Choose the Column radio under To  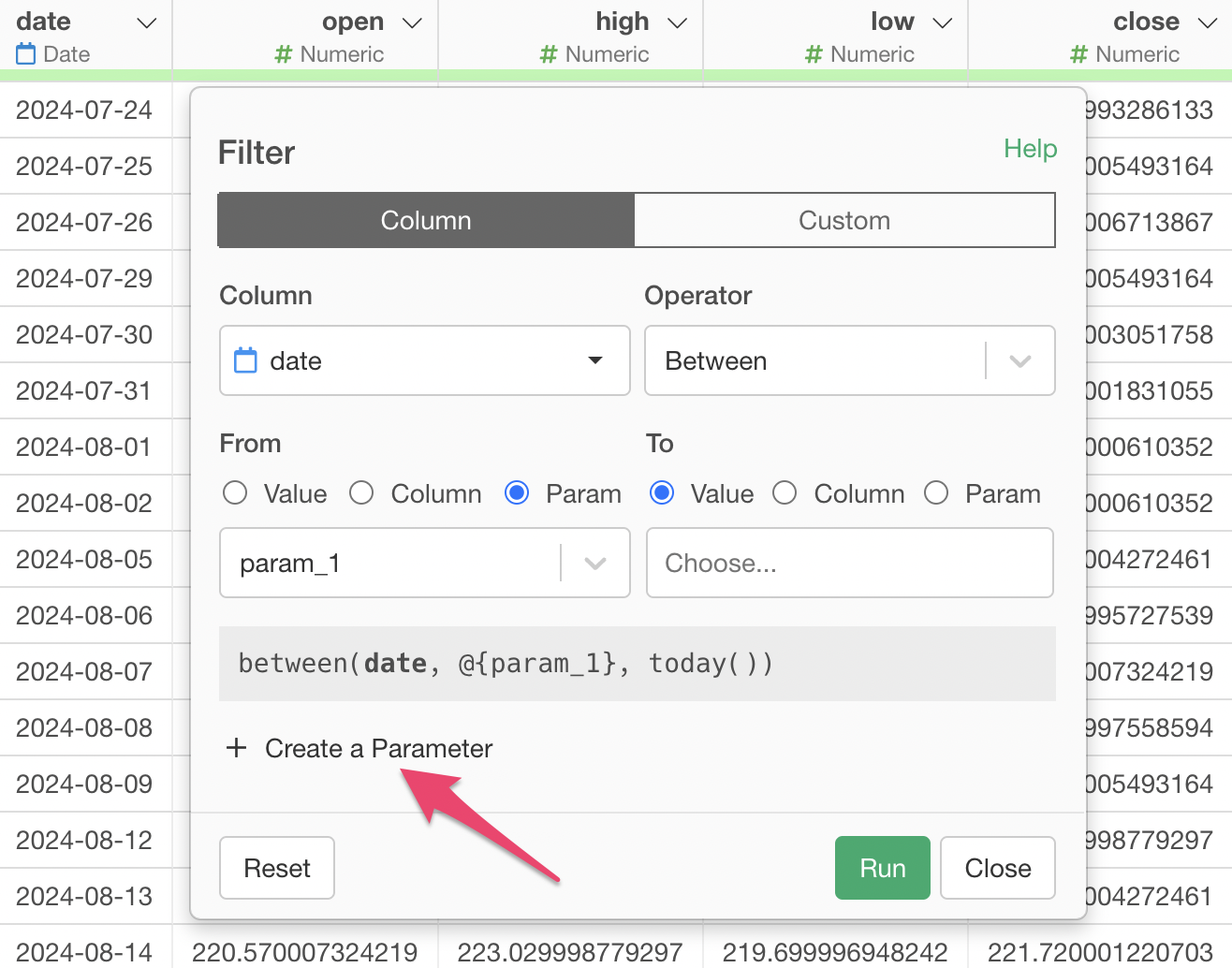(785, 493)
